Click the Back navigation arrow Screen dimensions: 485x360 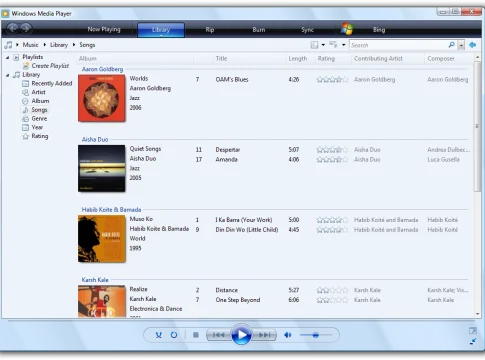tap(13, 29)
